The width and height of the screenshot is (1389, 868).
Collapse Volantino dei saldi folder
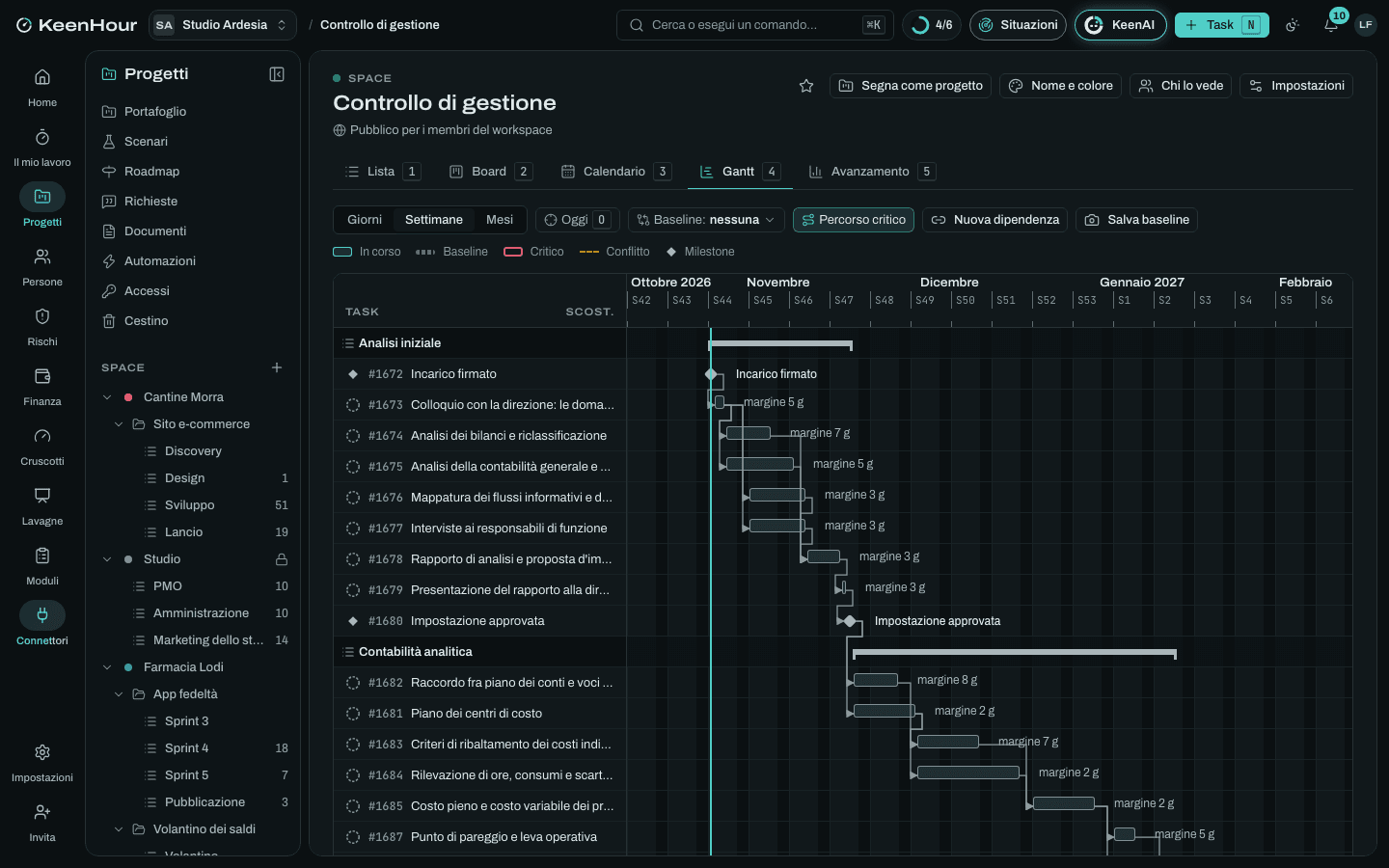(119, 829)
